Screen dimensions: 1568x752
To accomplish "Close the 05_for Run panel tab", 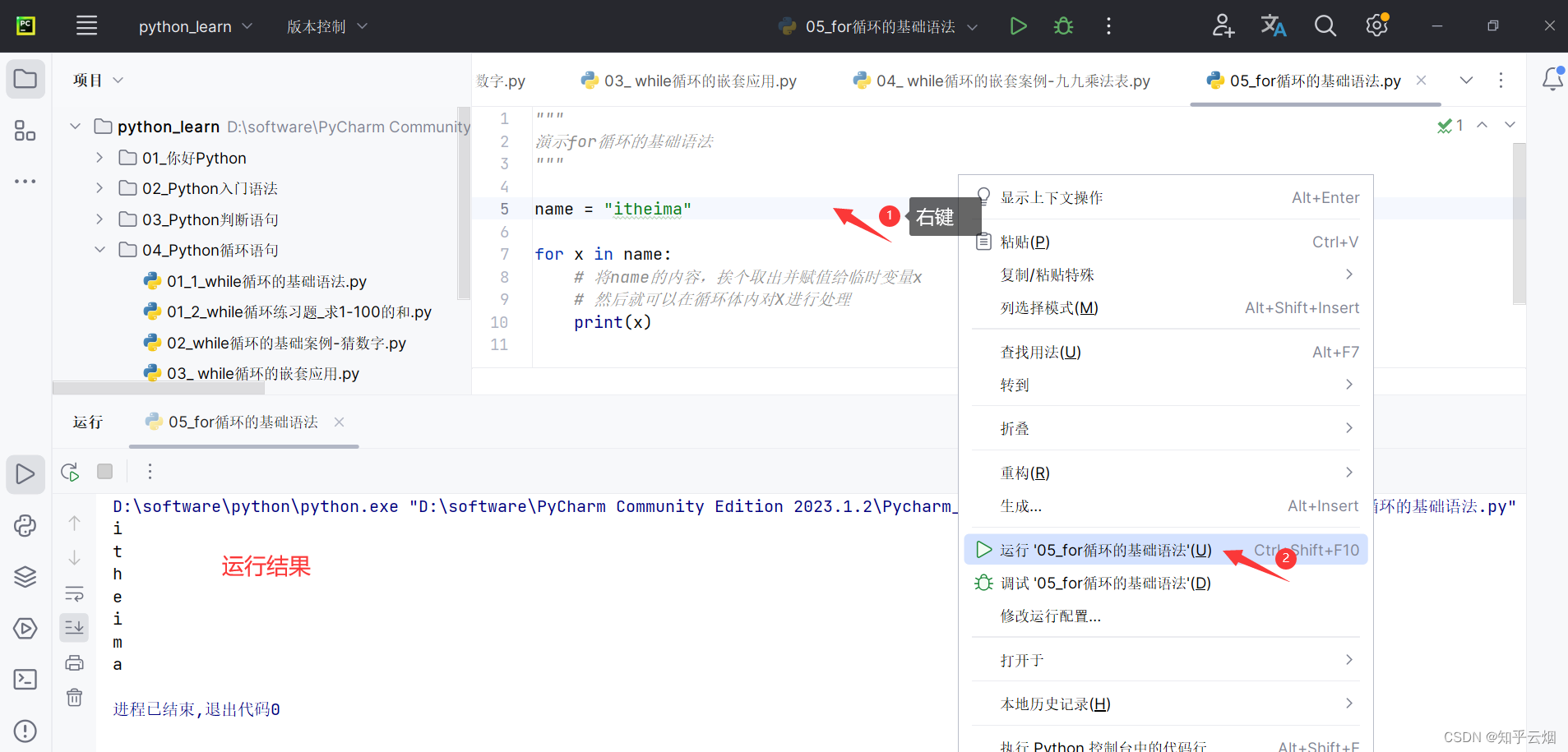I will coord(339,422).
